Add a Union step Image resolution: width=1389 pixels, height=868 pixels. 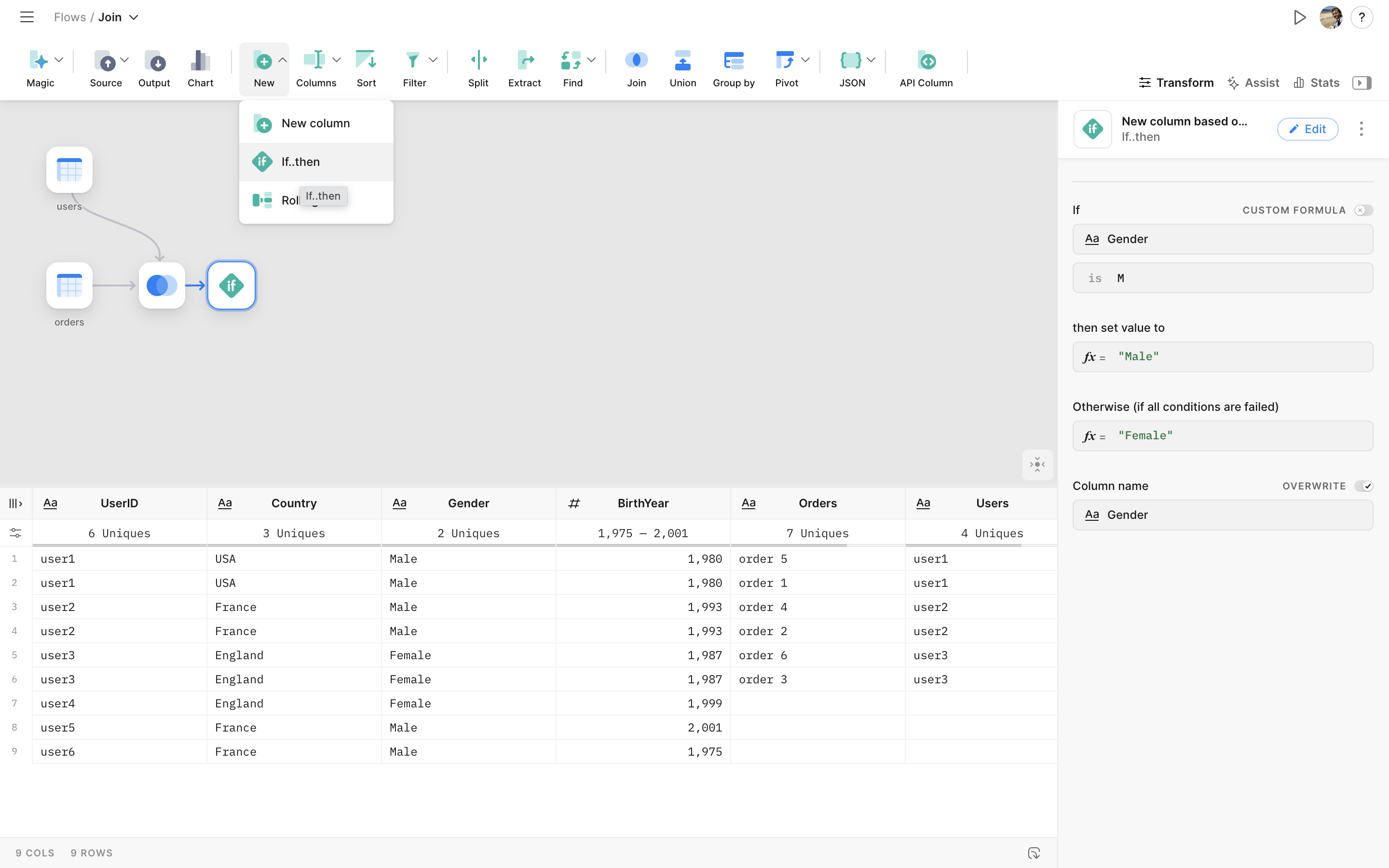click(x=682, y=61)
